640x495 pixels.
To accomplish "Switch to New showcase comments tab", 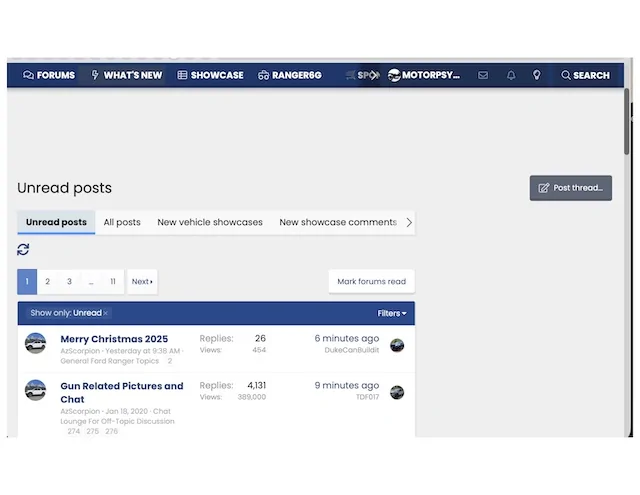I will [x=338, y=222].
